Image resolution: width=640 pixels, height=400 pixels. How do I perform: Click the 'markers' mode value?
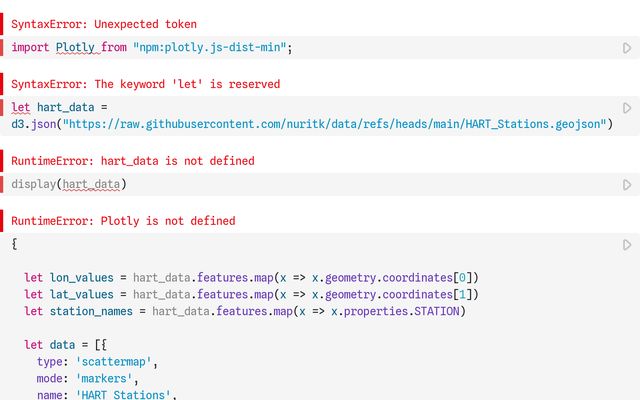104,378
